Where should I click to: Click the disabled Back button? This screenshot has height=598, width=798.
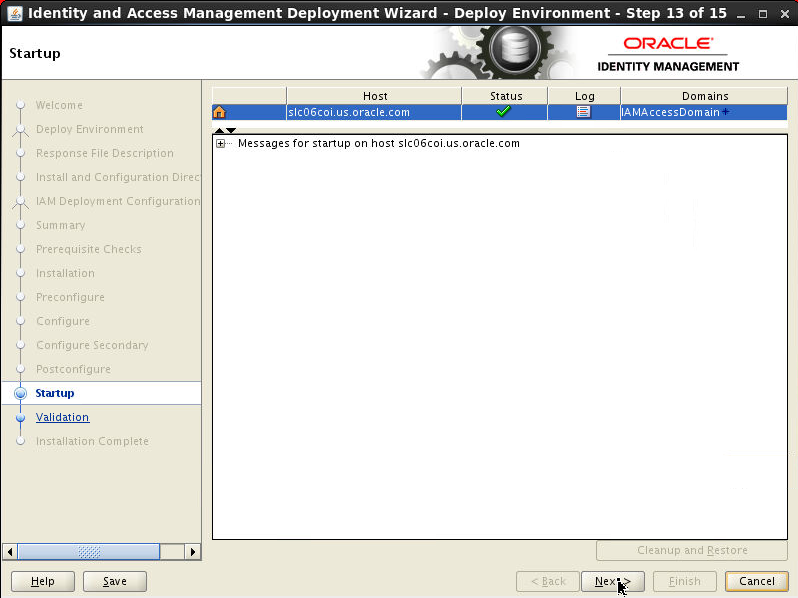pos(548,581)
